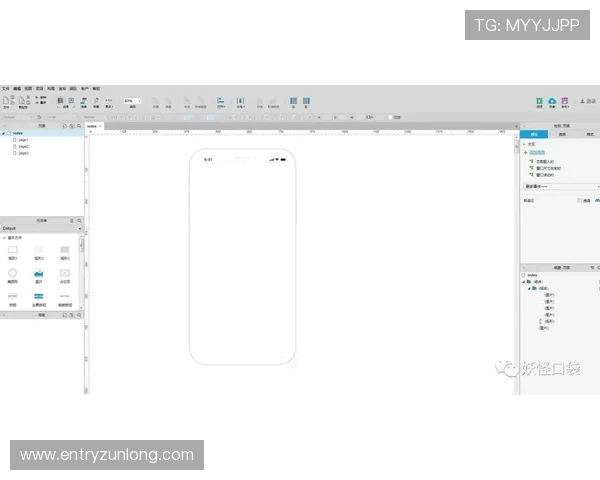This screenshot has width=600, height=480.
Task: Select the Image widget in library
Action: [x=39, y=273]
